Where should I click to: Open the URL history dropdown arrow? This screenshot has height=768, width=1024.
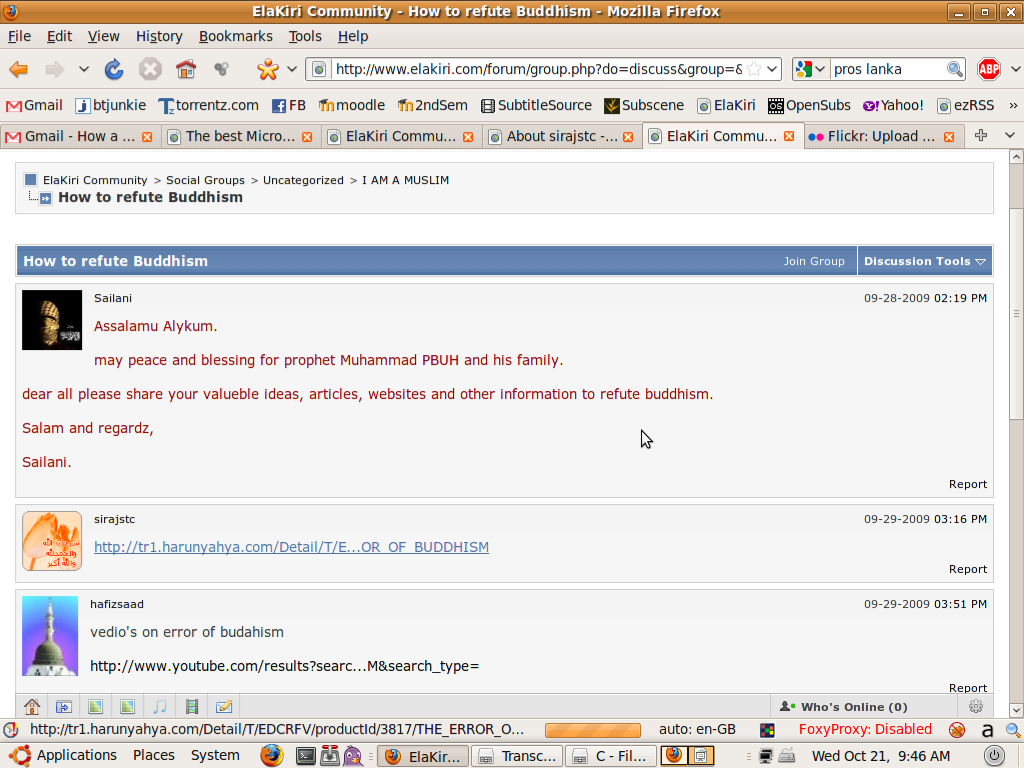click(772, 69)
